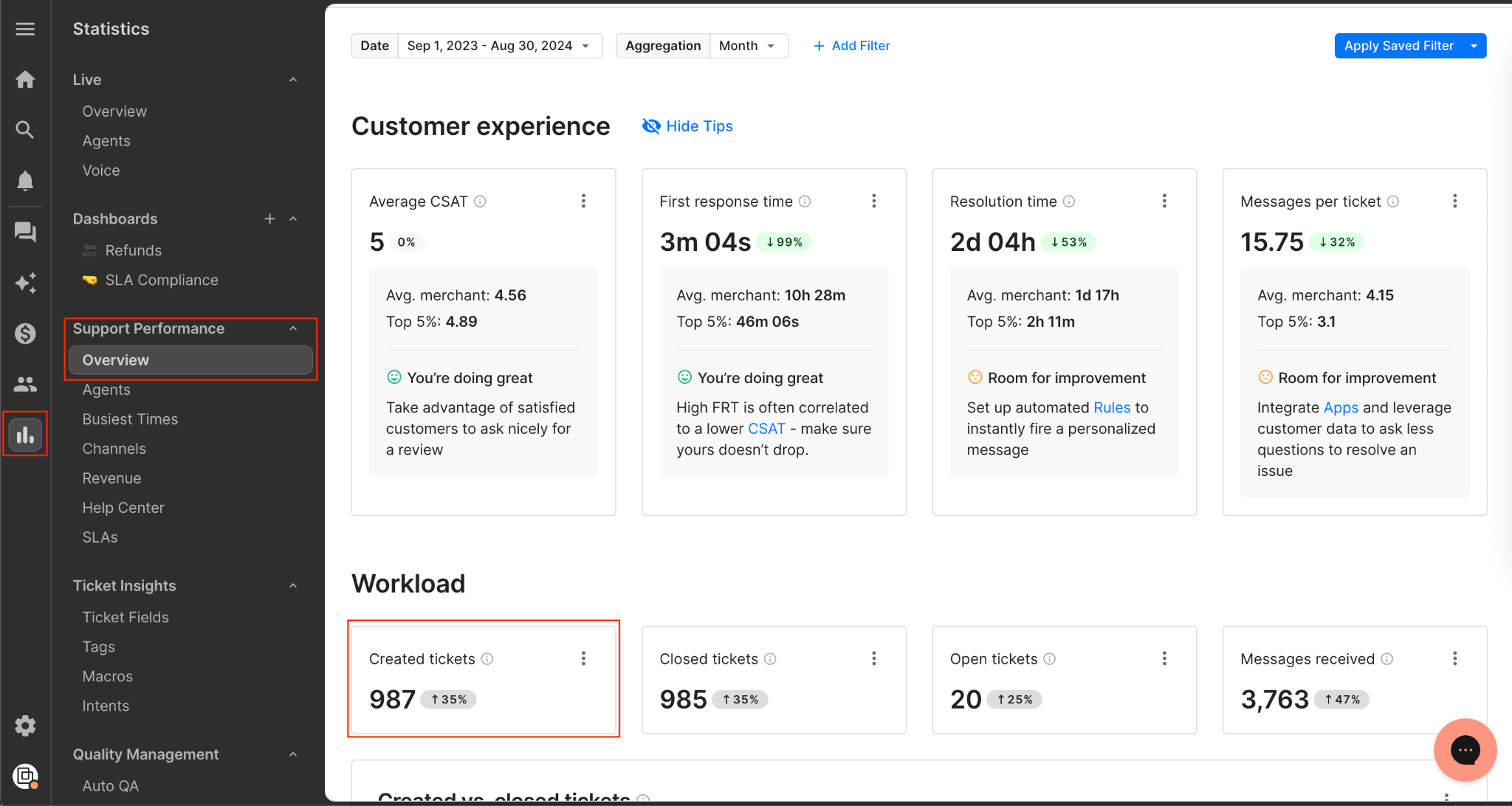This screenshot has height=806, width=1512.
Task: Open SLA Compliance dashboard
Action: coord(161,280)
